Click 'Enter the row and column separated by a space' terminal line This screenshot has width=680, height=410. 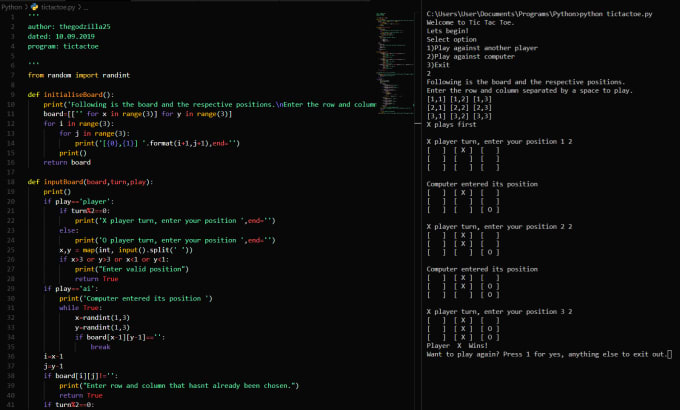530,91
